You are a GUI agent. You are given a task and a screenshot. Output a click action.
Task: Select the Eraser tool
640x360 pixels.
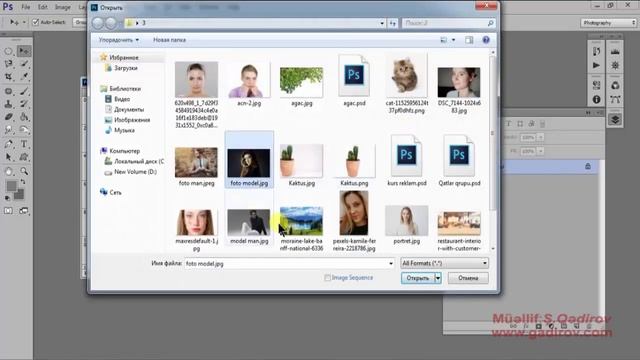(x=9, y=117)
